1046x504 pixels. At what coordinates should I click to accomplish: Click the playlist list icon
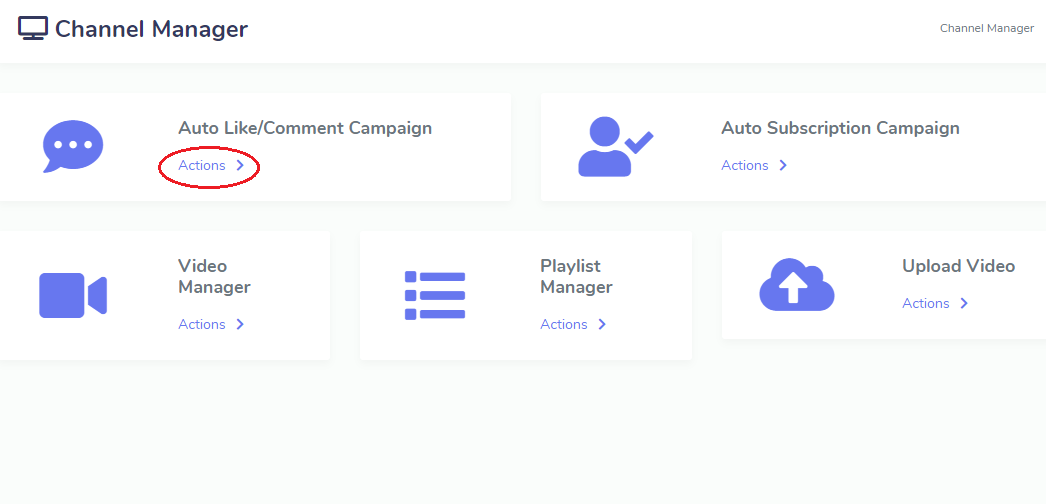tap(435, 295)
